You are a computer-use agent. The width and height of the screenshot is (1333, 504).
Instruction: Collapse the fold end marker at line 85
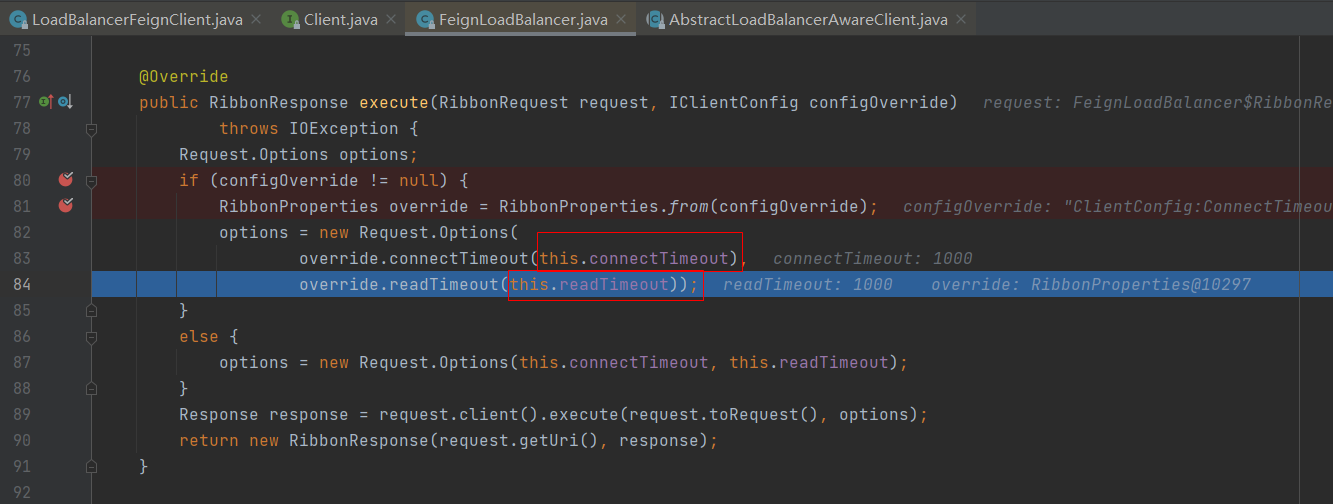(91, 311)
